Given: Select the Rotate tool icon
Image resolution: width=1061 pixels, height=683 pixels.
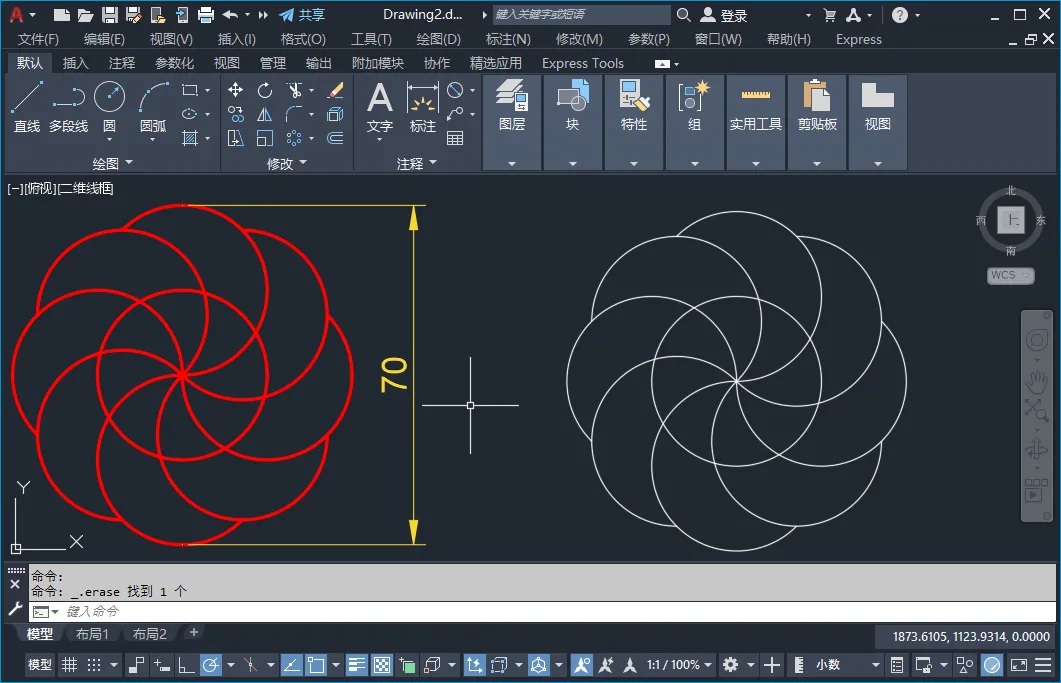Looking at the screenshot, I should [x=265, y=90].
